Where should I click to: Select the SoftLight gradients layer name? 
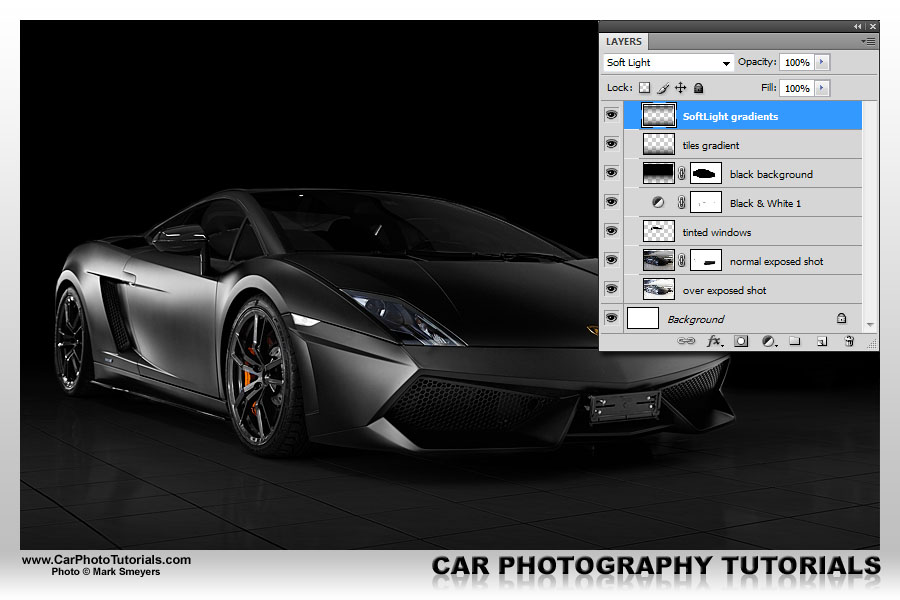[730, 116]
